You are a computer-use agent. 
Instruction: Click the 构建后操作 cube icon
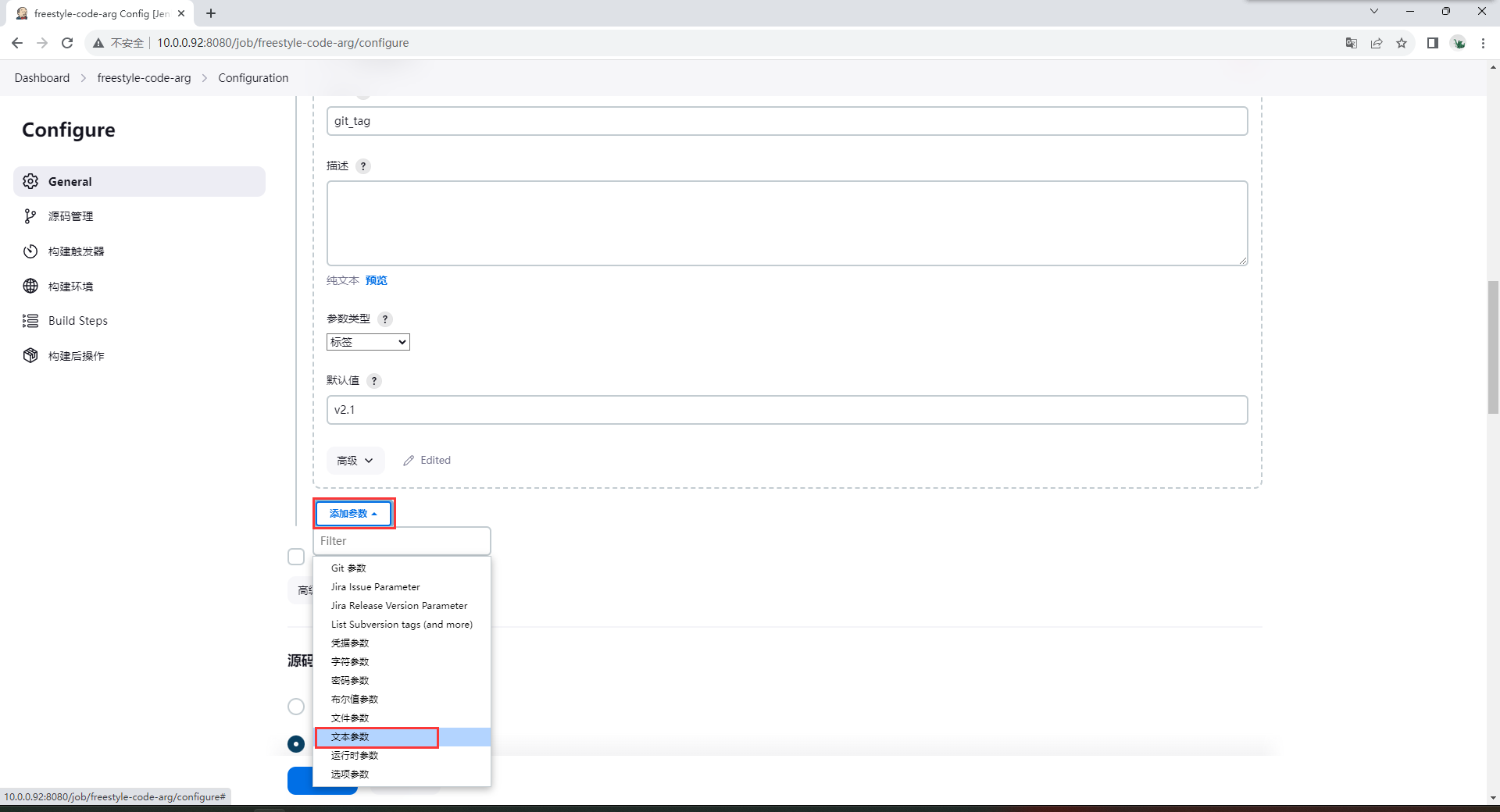click(30, 355)
